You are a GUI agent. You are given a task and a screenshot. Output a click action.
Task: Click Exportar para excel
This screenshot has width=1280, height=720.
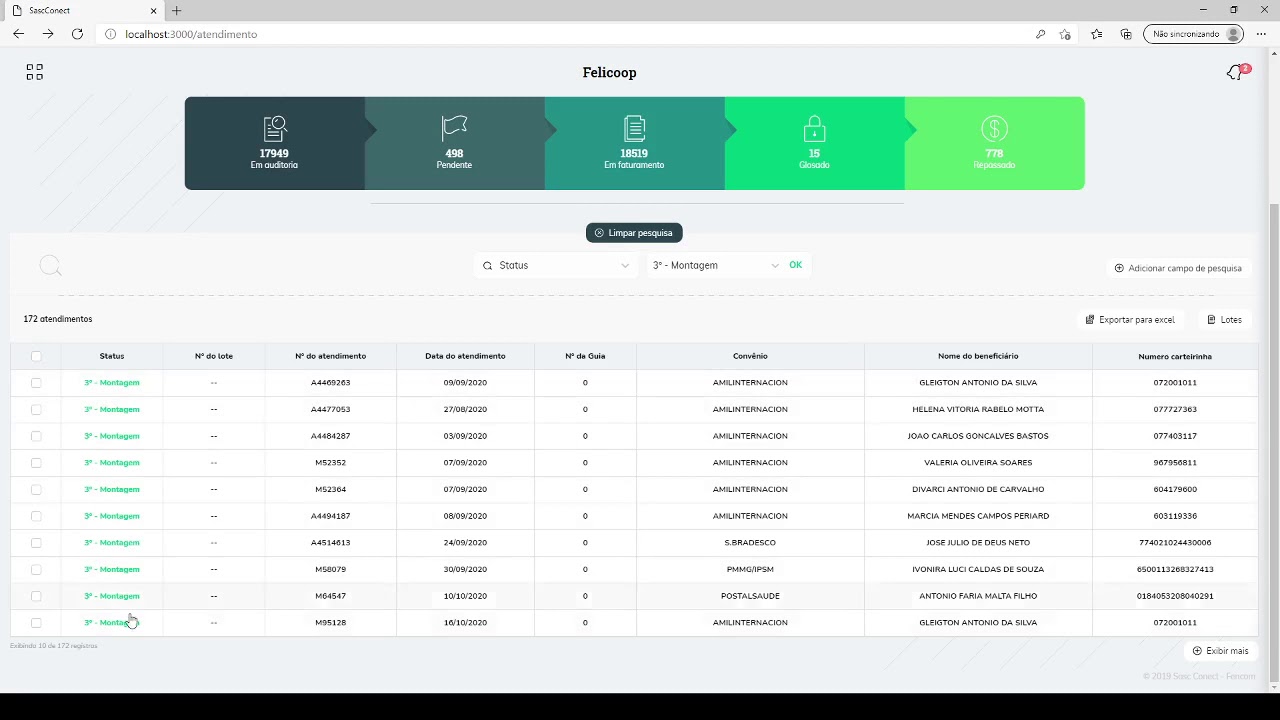[x=1130, y=320]
